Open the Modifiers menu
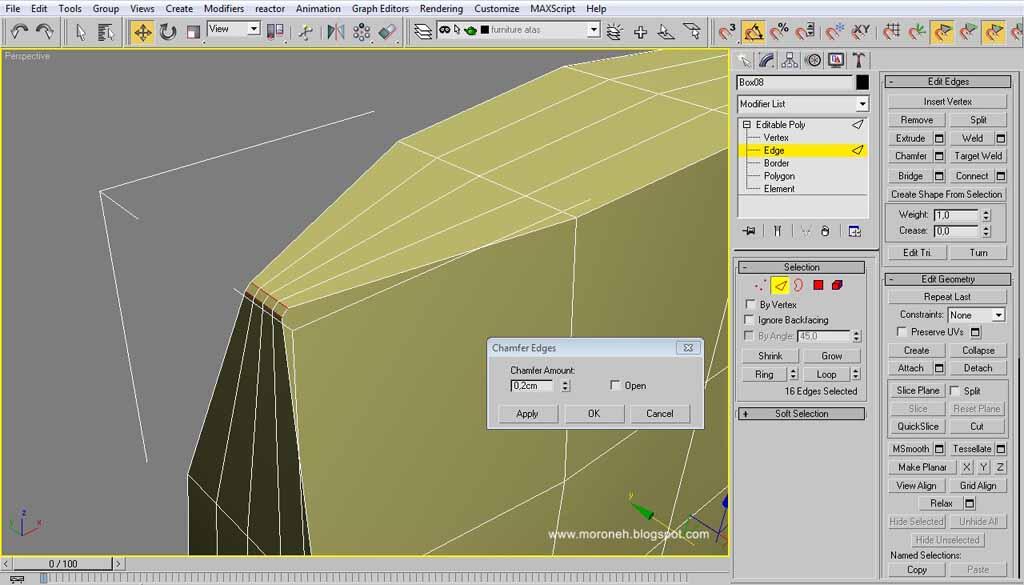The width and height of the screenshot is (1024, 585). (x=223, y=8)
